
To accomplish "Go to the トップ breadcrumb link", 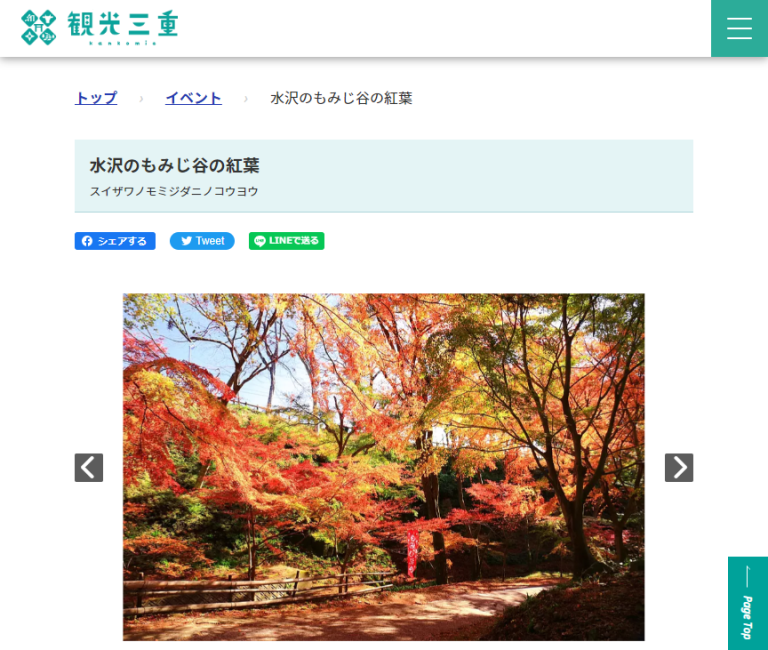I will pyautogui.click(x=96, y=98).
